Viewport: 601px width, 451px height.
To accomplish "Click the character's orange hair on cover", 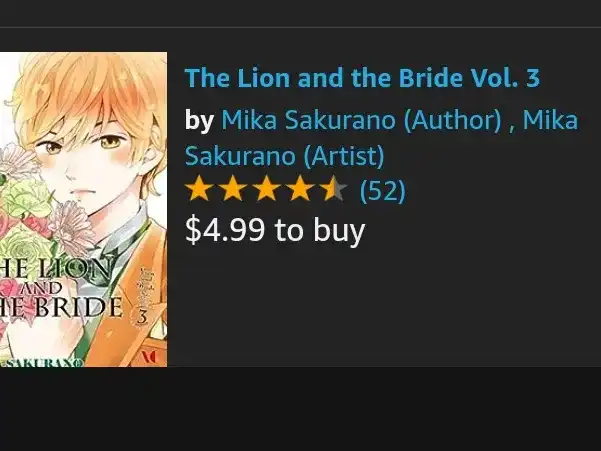I will click(88, 88).
